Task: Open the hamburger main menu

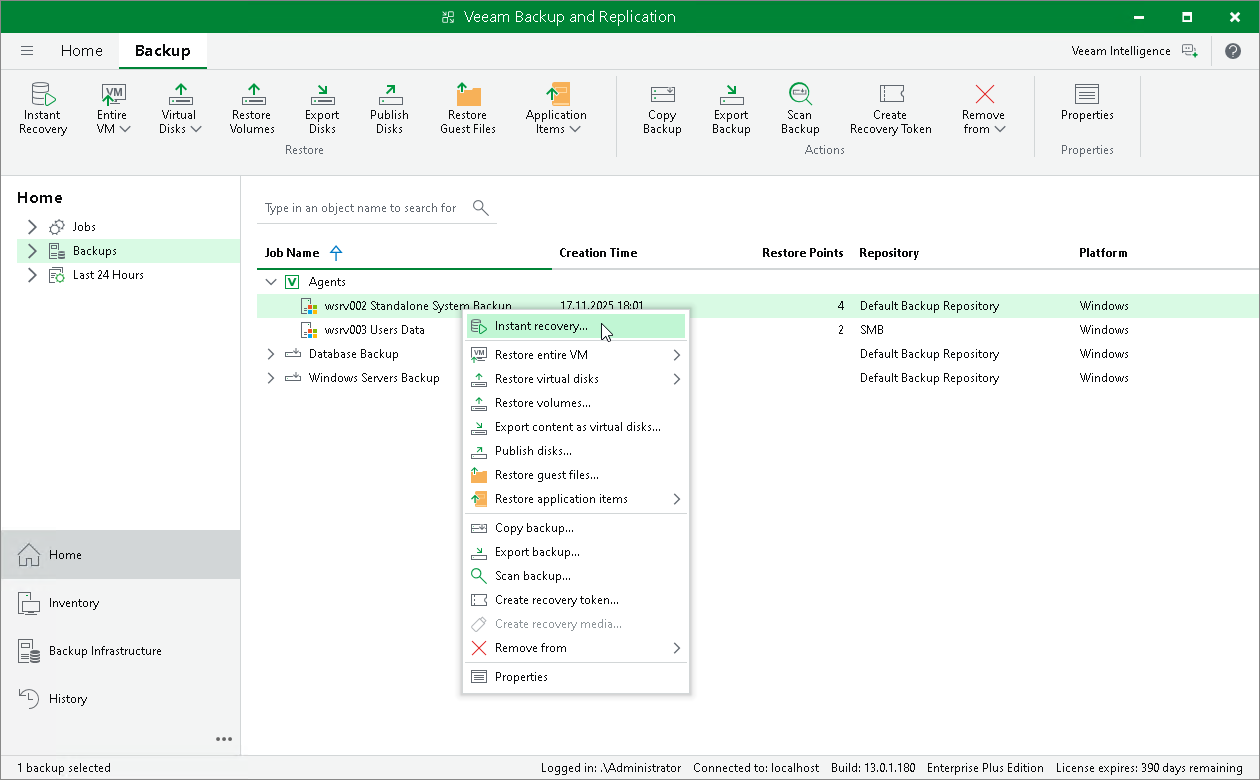Action: 27,51
